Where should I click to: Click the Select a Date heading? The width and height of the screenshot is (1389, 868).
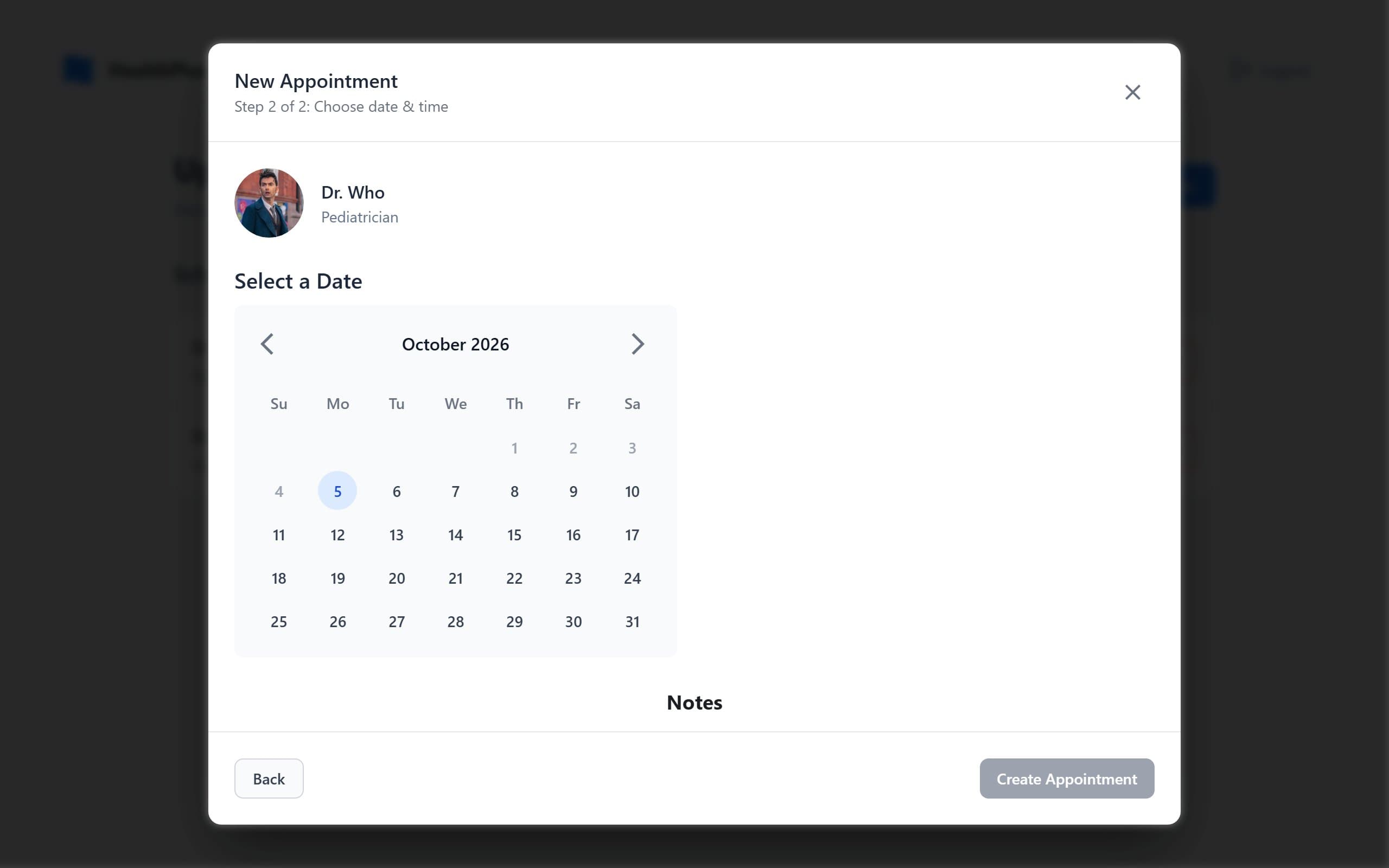point(298,282)
